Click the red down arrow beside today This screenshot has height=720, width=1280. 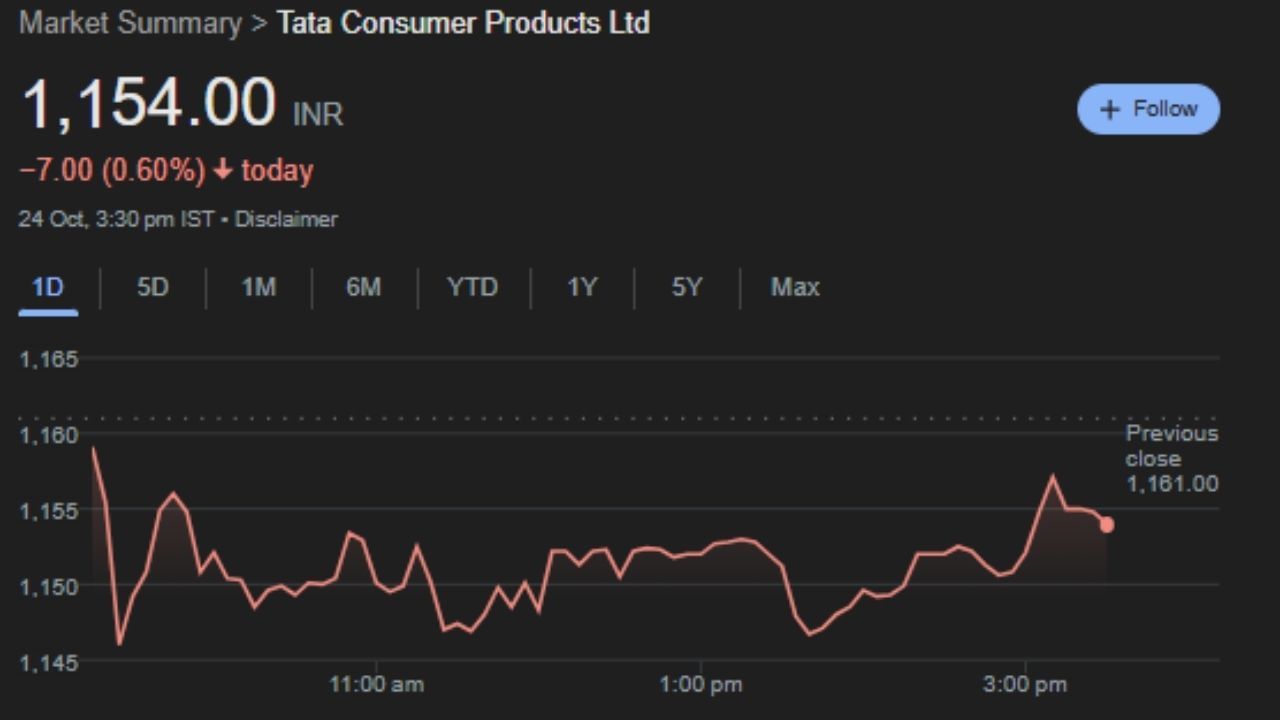(223, 171)
